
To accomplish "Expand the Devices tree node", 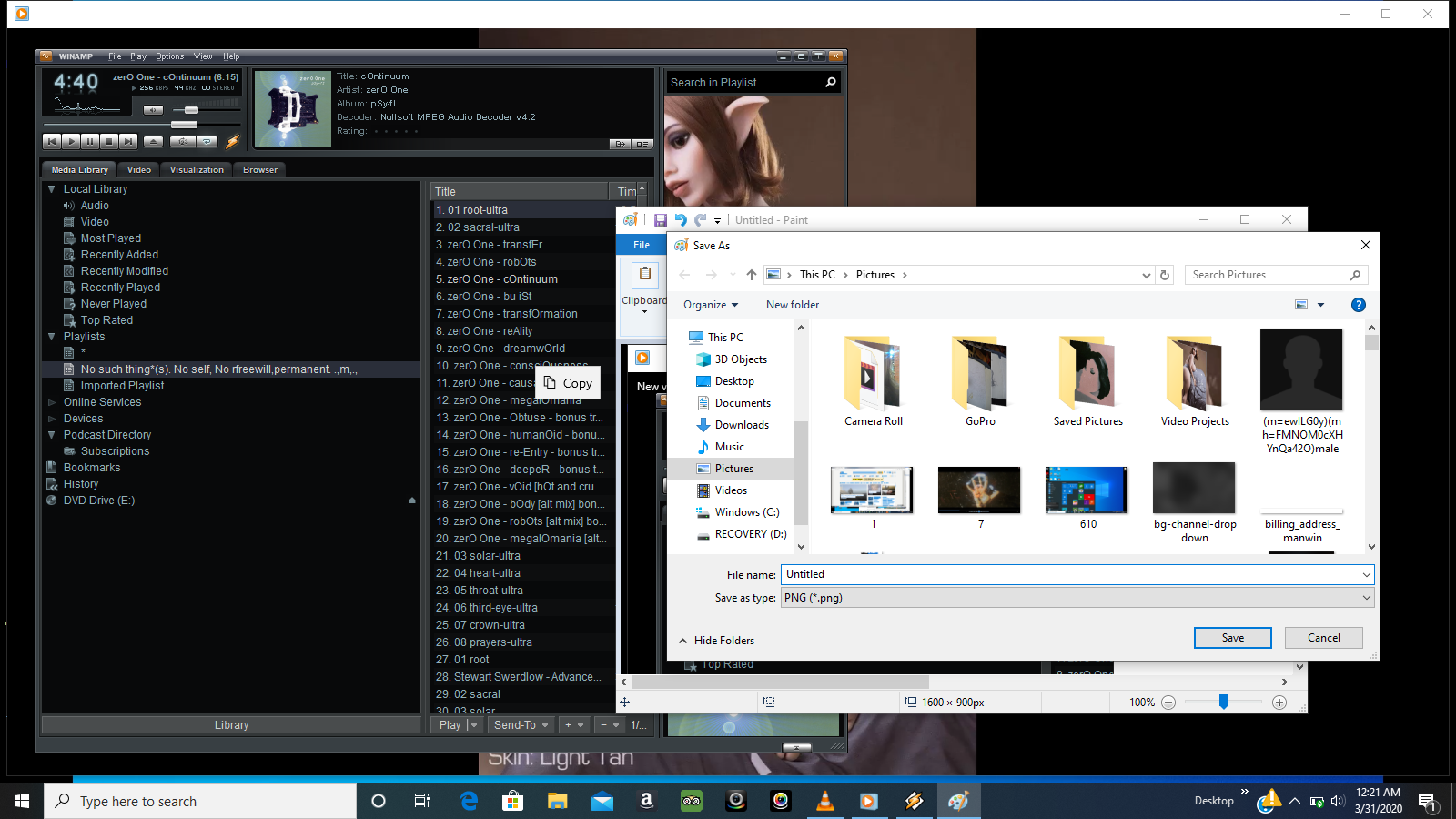I will coord(52,419).
